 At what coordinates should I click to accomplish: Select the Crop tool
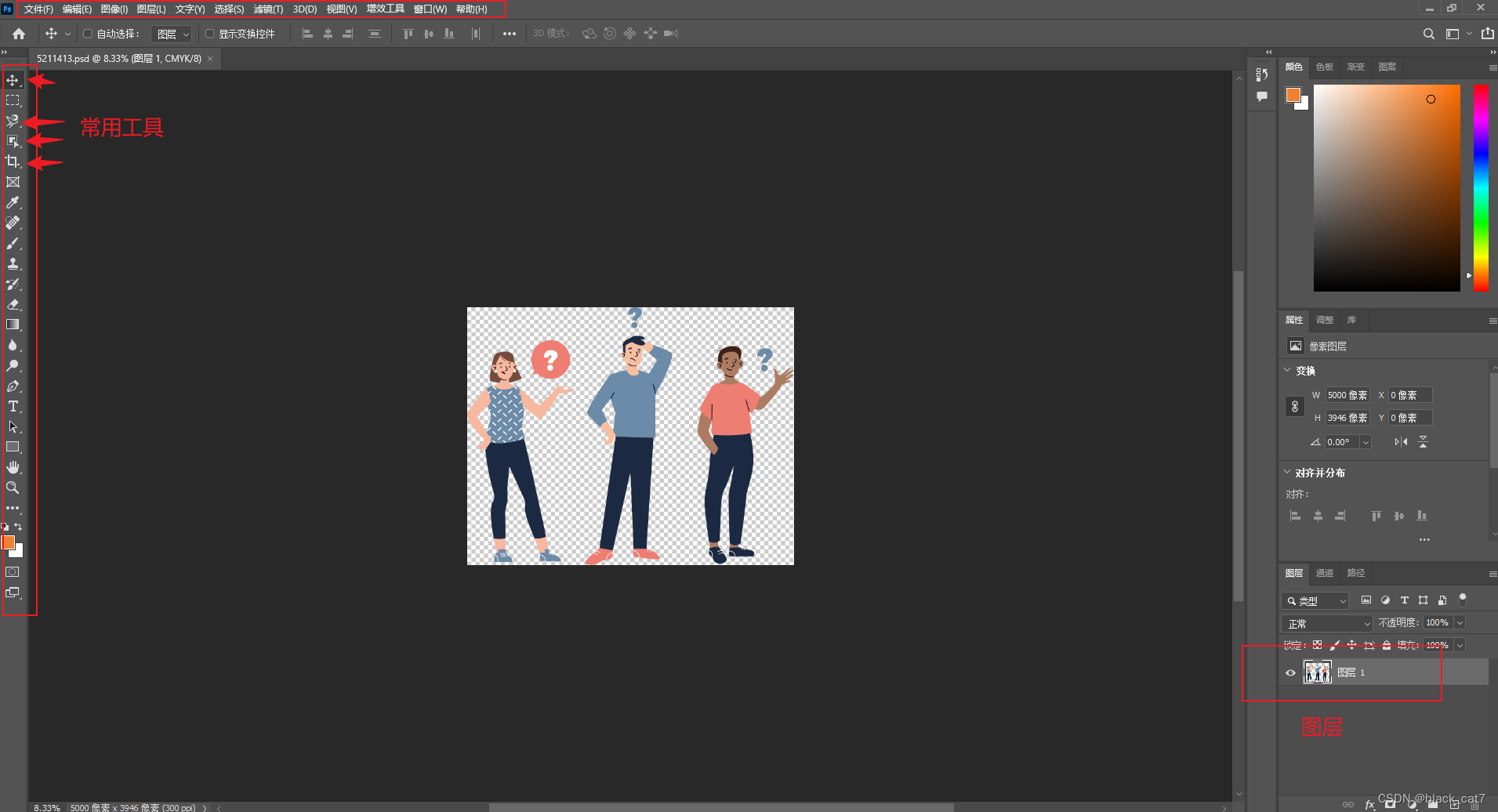[13, 161]
